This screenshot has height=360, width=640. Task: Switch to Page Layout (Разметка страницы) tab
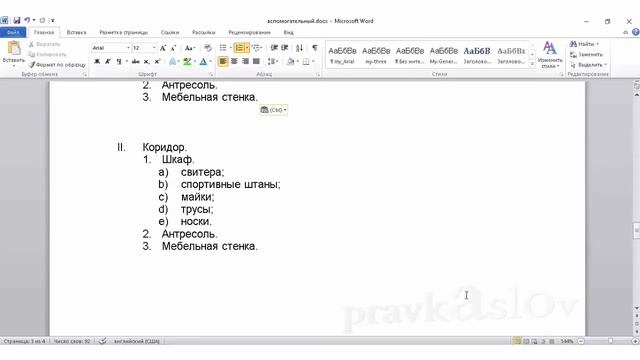pos(124,32)
